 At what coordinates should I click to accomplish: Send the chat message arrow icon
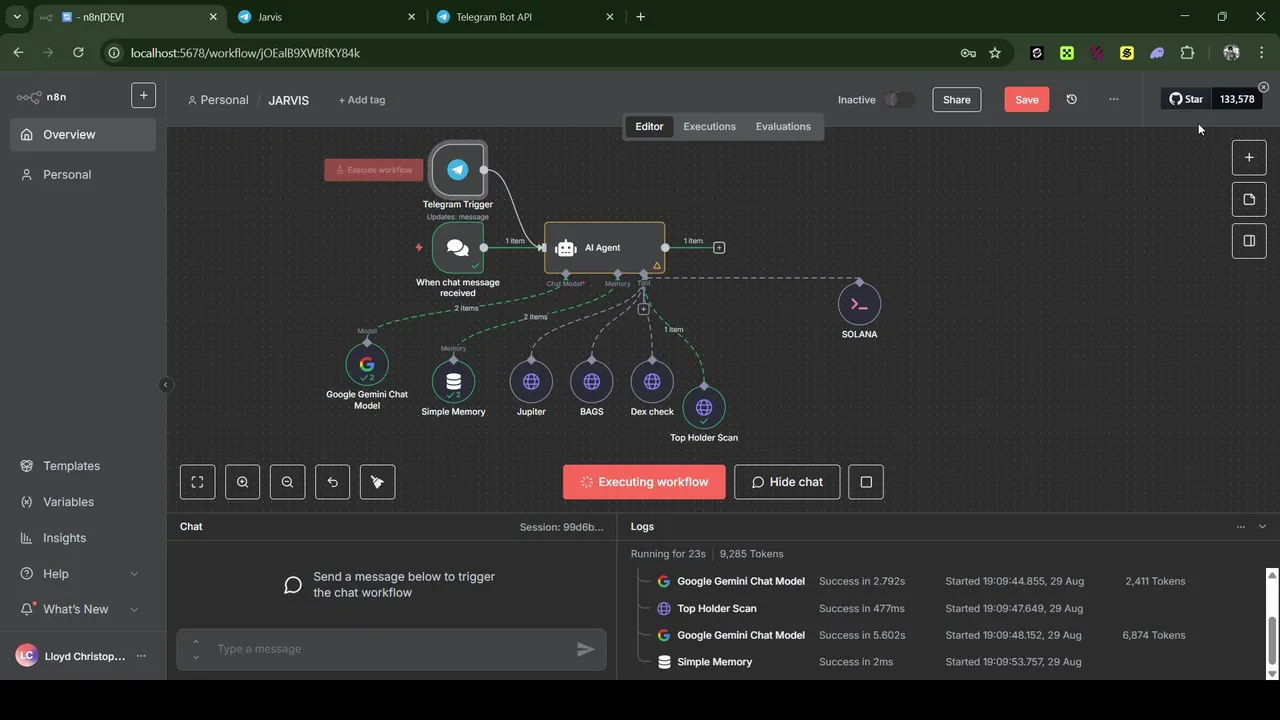click(586, 650)
